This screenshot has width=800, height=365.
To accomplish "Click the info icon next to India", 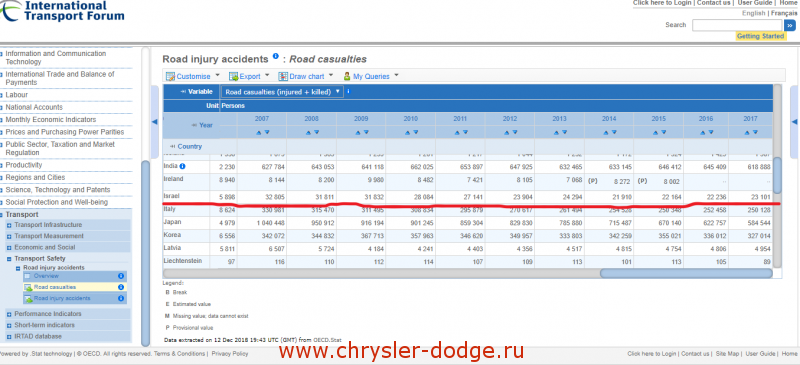I will pyautogui.click(x=182, y=166).
